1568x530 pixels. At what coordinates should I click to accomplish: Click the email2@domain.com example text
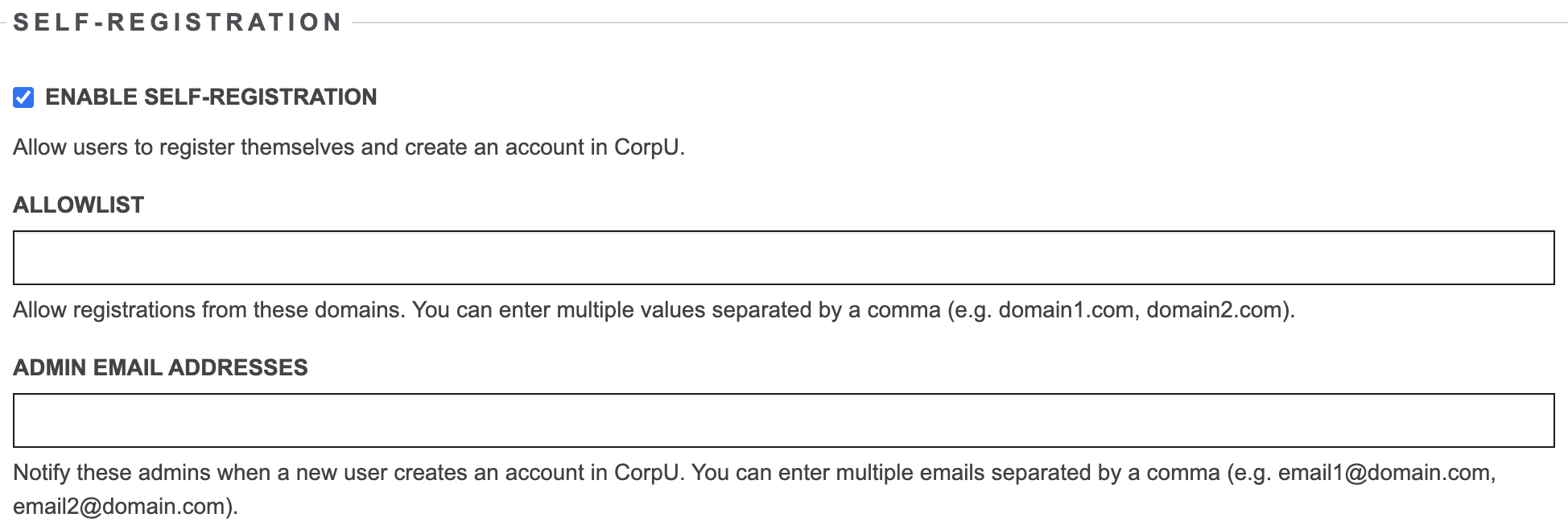[120, 507]
